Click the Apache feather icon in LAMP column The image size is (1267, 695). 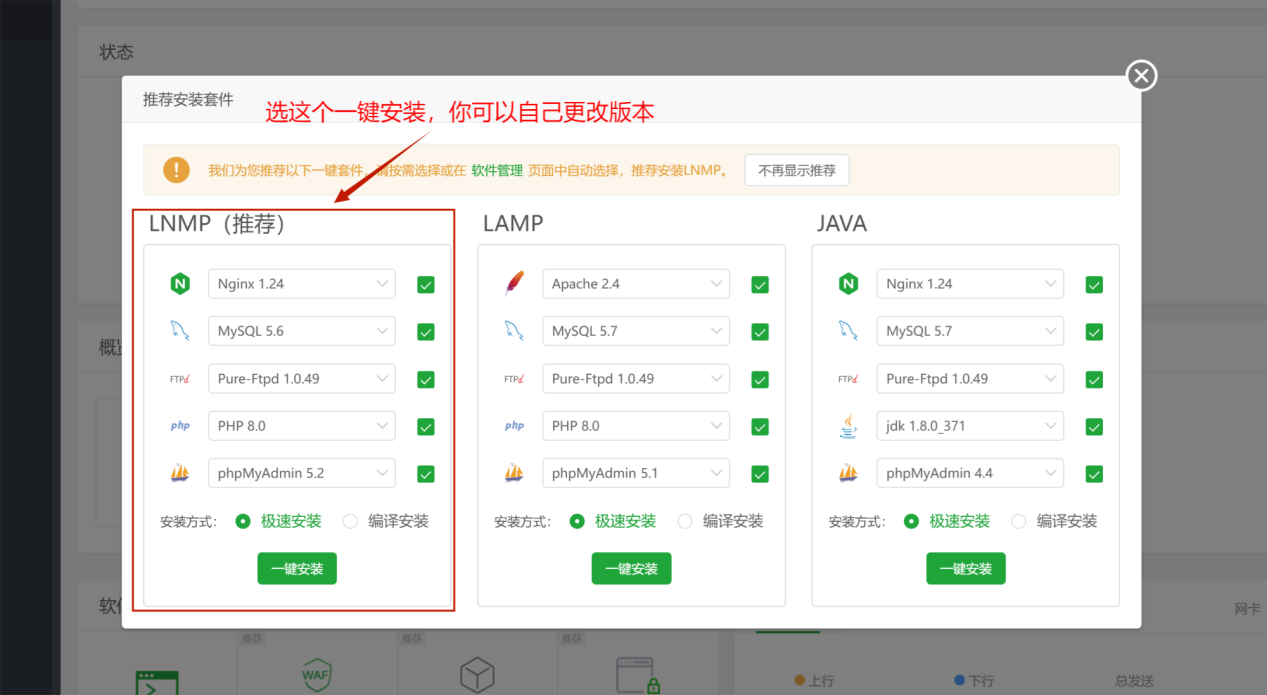tap(514, 284)
